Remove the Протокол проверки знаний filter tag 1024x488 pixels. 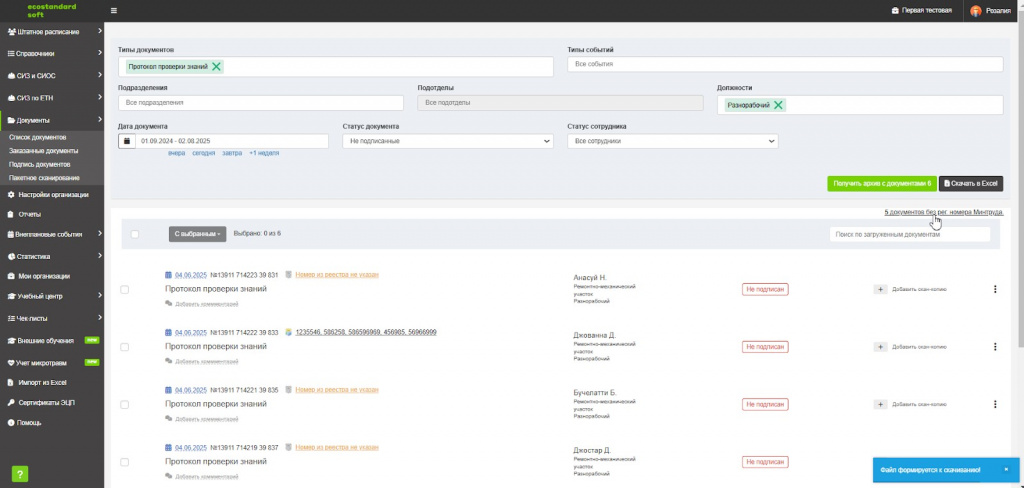[x=216, y=67]
